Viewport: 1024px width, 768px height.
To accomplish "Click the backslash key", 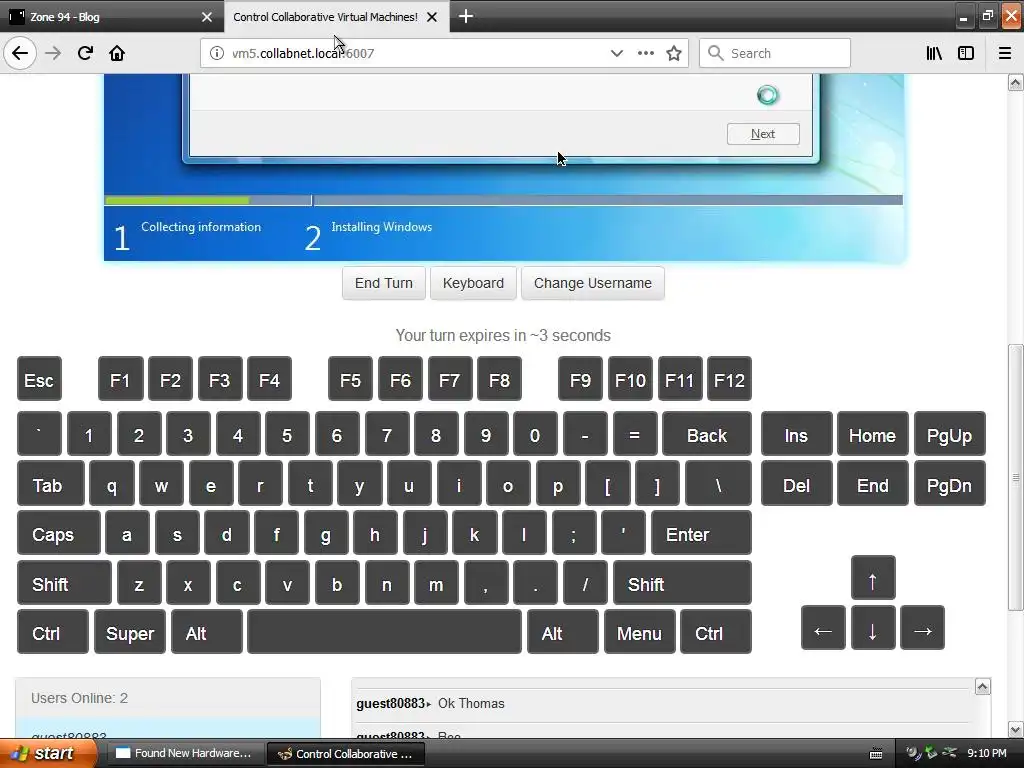I will [718, 484].
